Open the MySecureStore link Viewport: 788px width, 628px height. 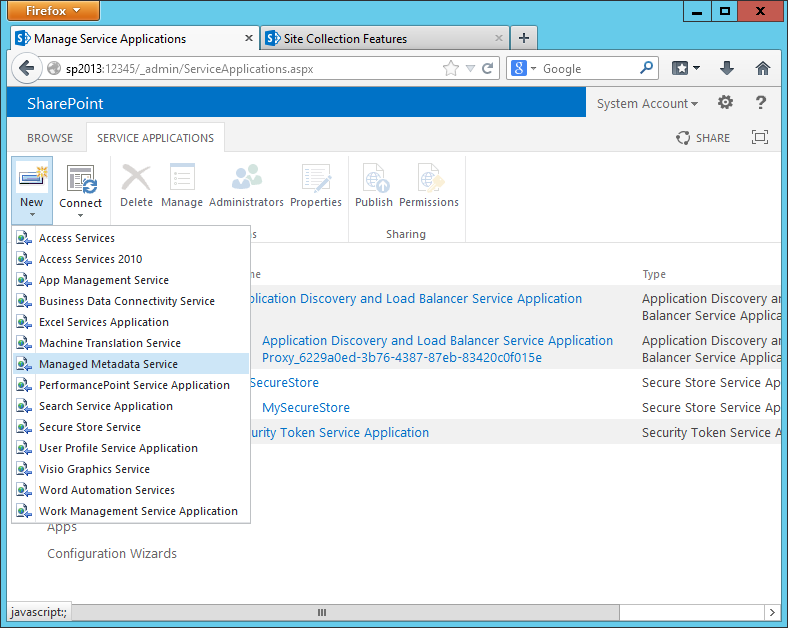tap(306, 407)
